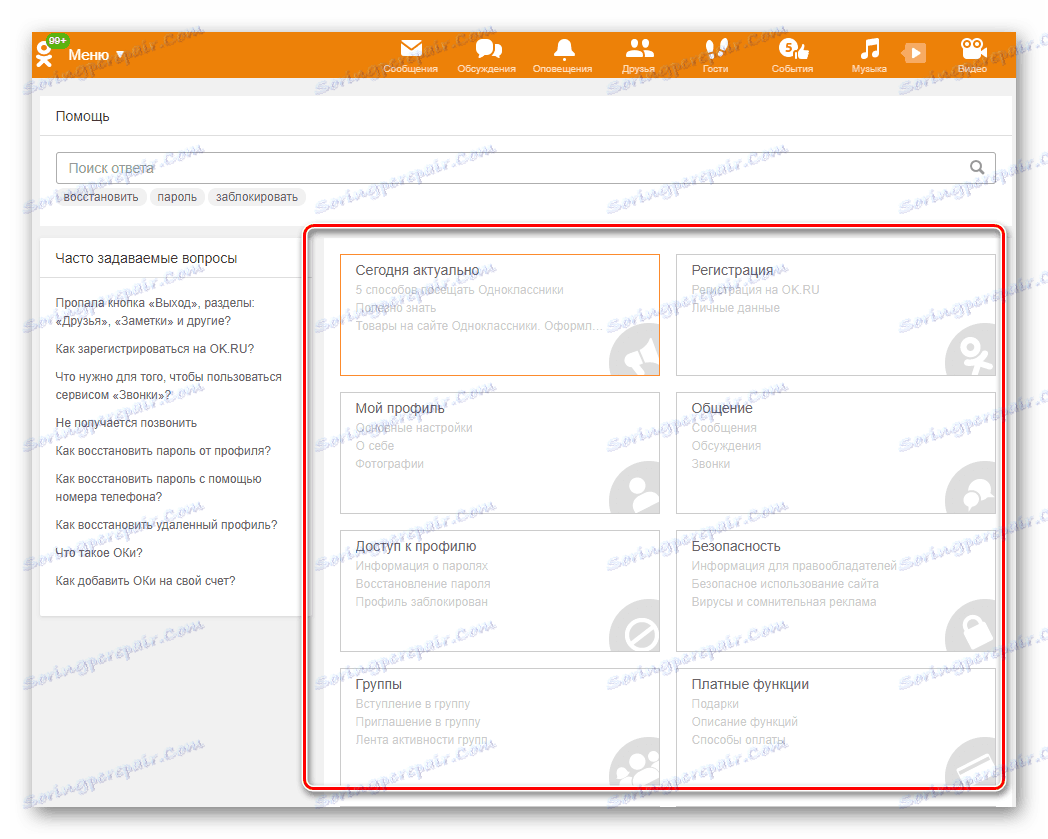Open Безопасное использование сайта link

point(785,584)
